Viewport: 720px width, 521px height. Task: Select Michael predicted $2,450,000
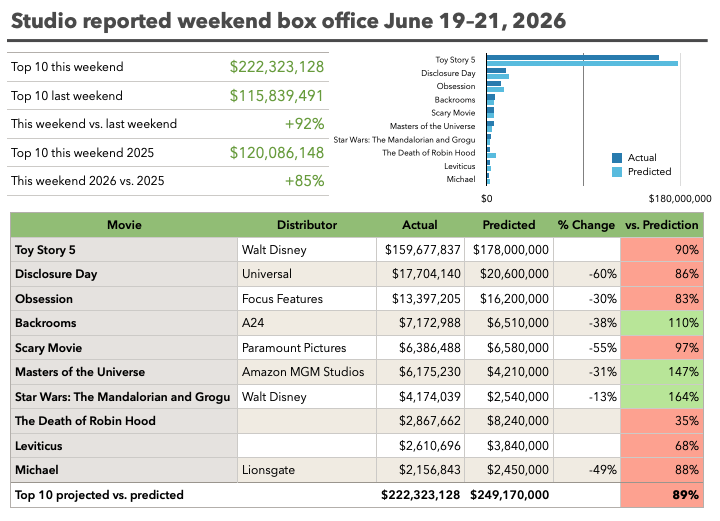pyautogui.click(x=509, y=470)
